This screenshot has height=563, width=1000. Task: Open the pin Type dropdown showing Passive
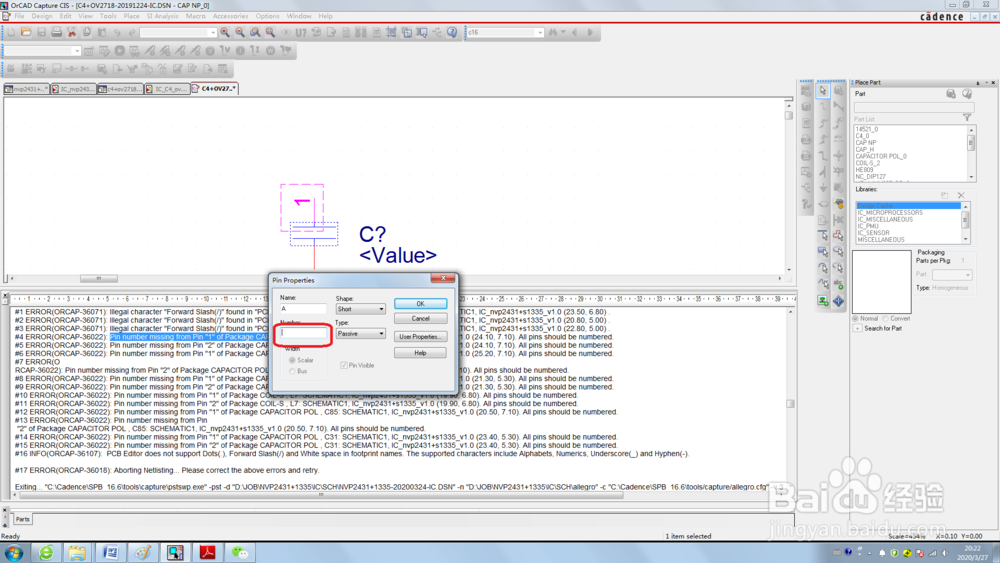coord(360,333)
